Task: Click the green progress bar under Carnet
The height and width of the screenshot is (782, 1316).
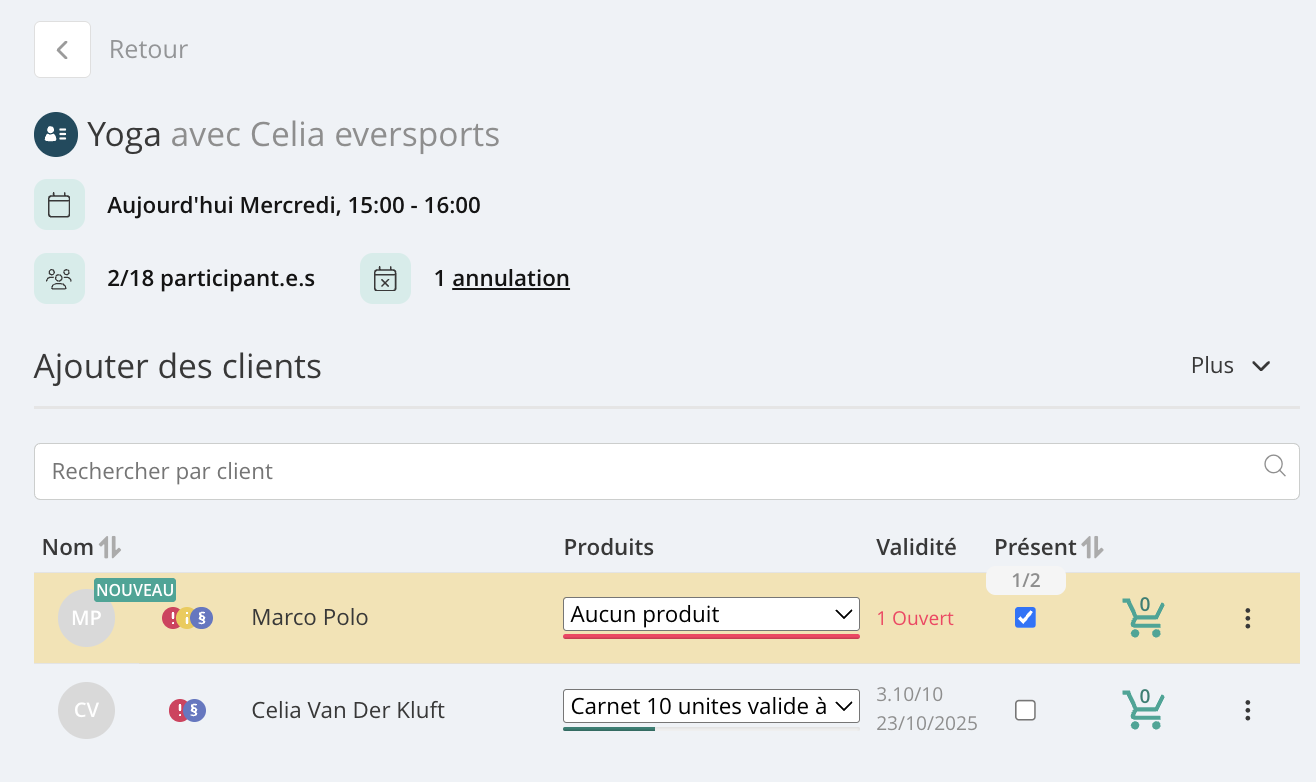Action: (x=609, y=729)
